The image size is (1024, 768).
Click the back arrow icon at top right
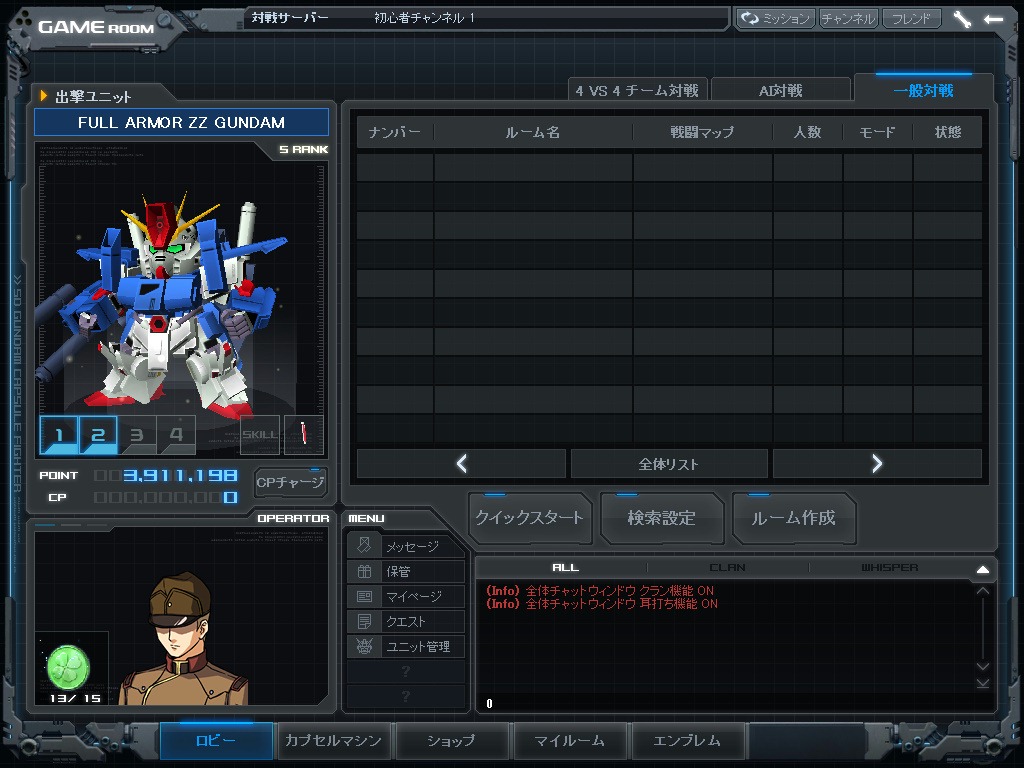[993, 19]
